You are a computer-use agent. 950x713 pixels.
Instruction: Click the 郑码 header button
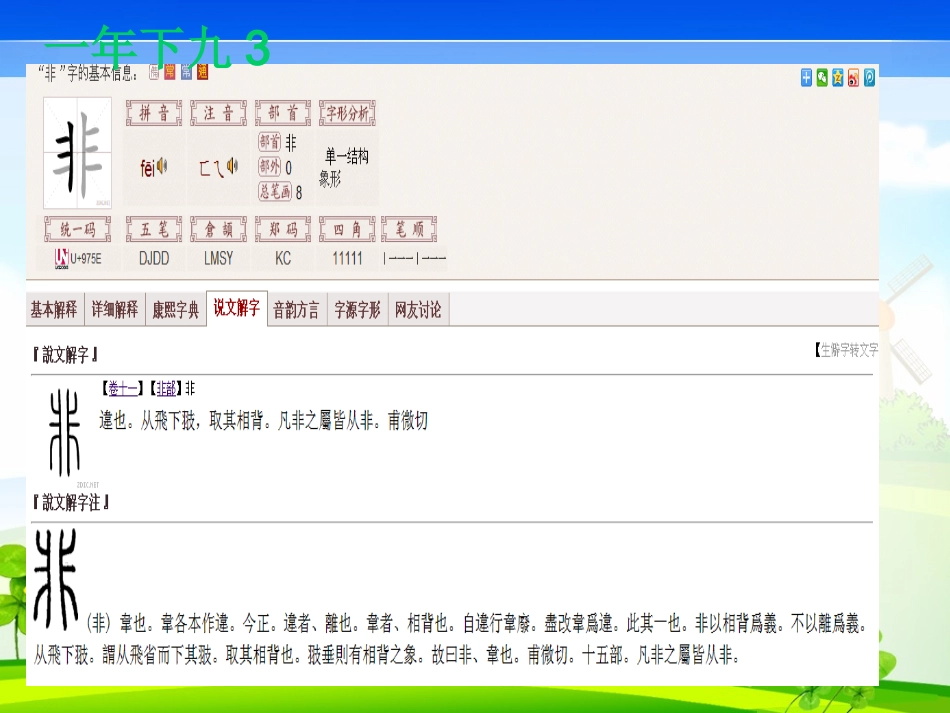(283, 229)
